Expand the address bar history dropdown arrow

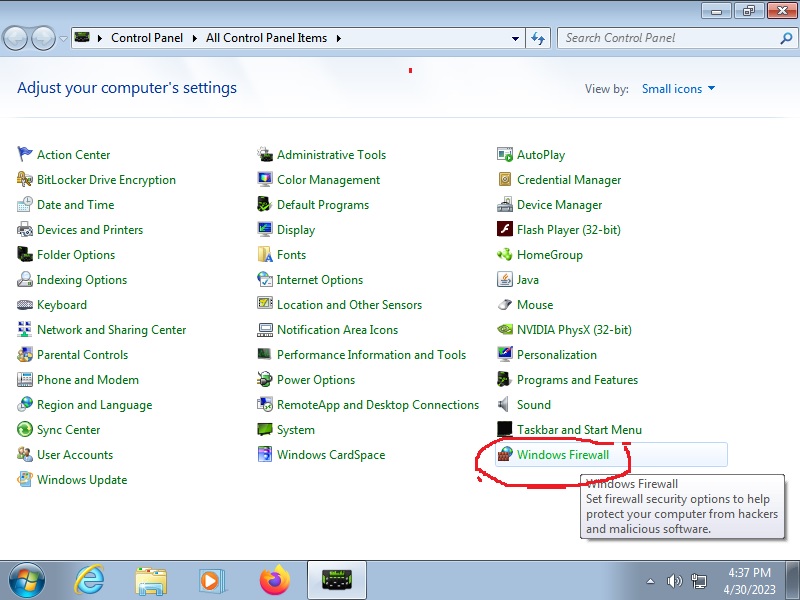point(515,38)
